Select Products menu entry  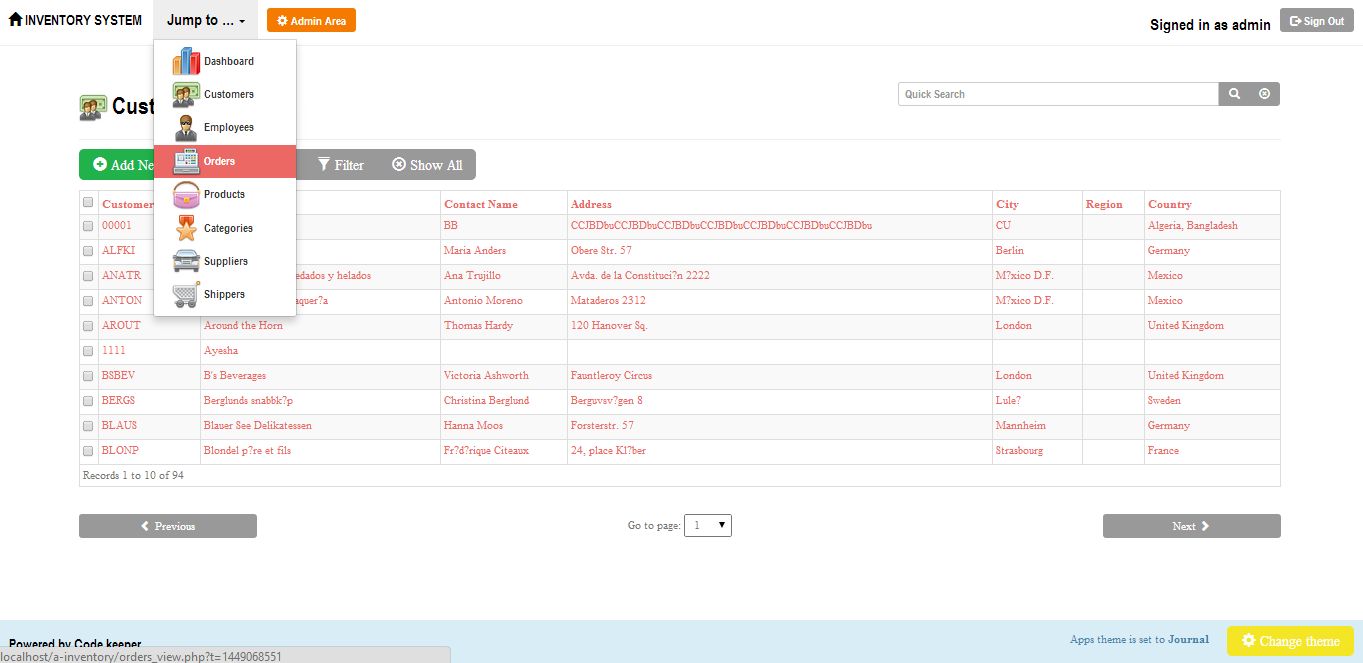pyautogui.click(x=225, y=194)
